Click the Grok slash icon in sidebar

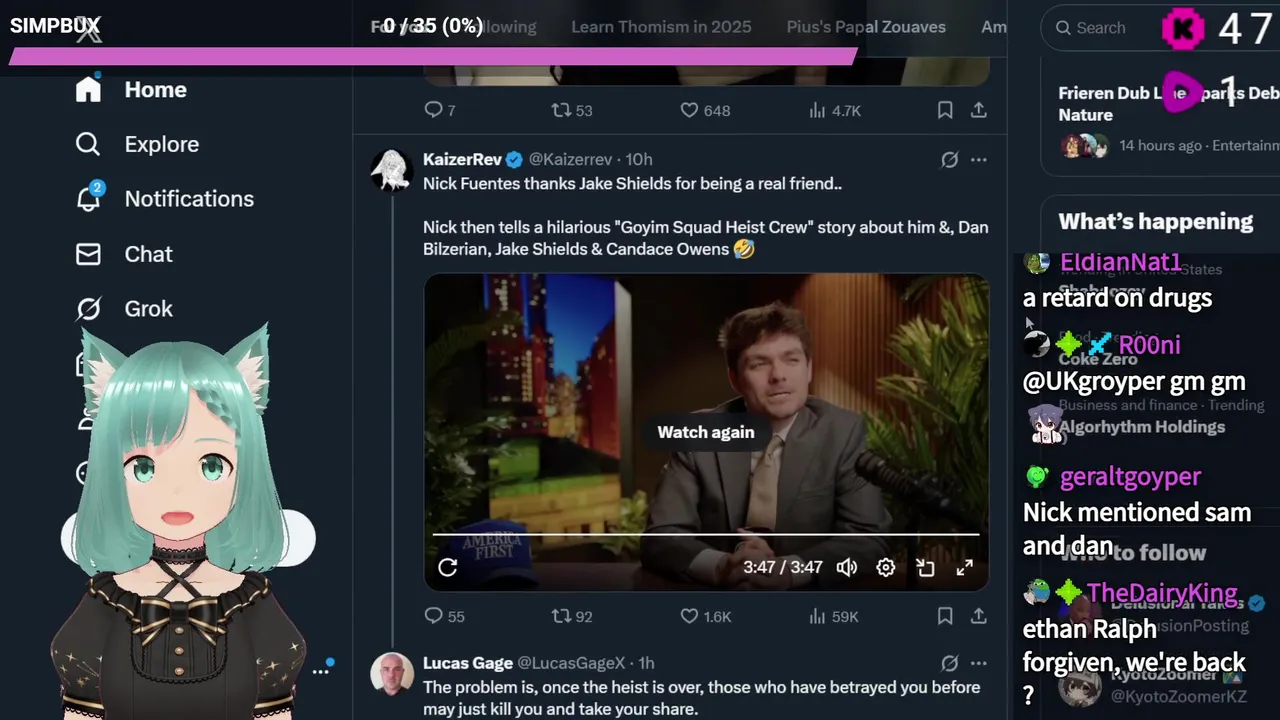tap(88, 309)
